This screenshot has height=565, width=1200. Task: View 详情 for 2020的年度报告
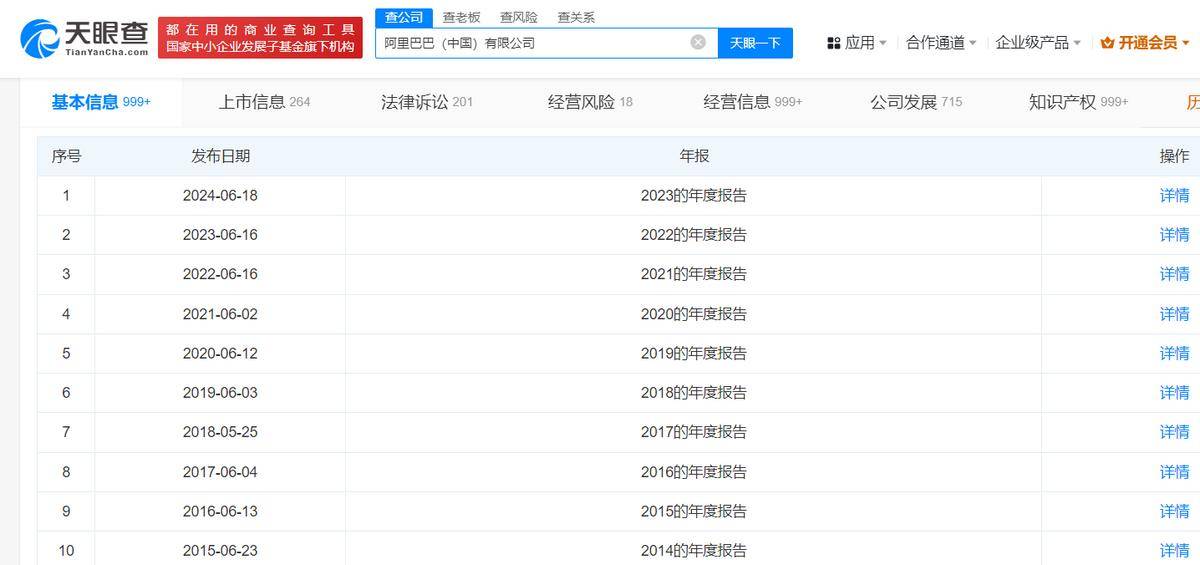pos(1174,314)
